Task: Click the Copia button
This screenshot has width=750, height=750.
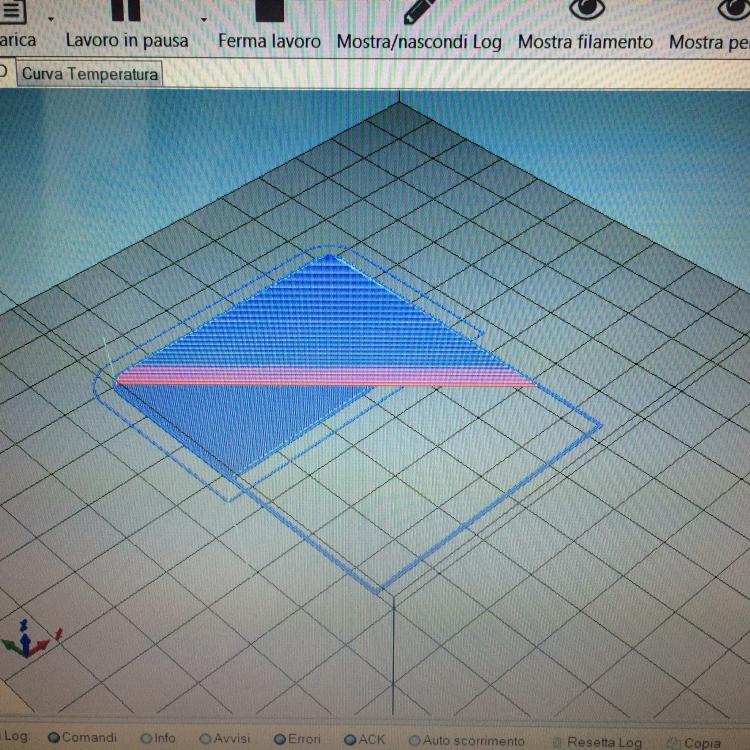Action: (x=701, y=743)
